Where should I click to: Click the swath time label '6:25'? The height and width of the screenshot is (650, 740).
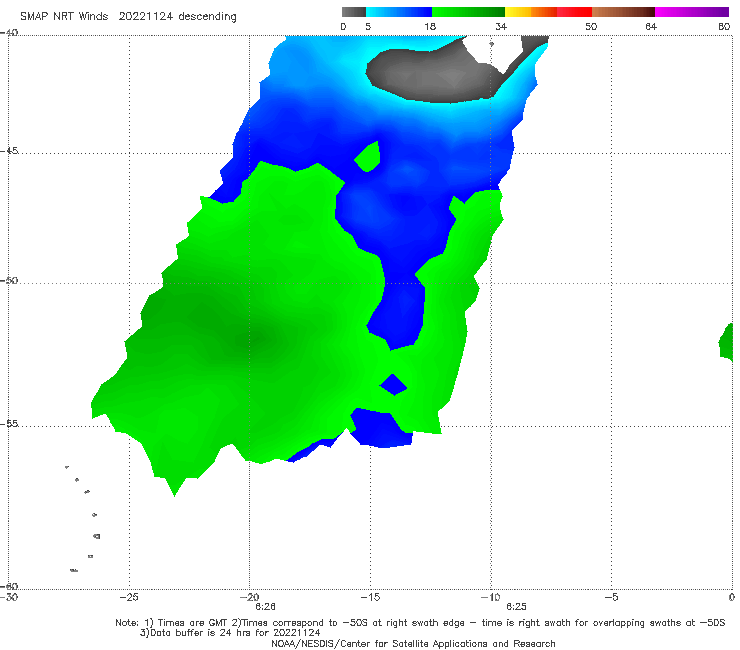(x=516, y=607)
